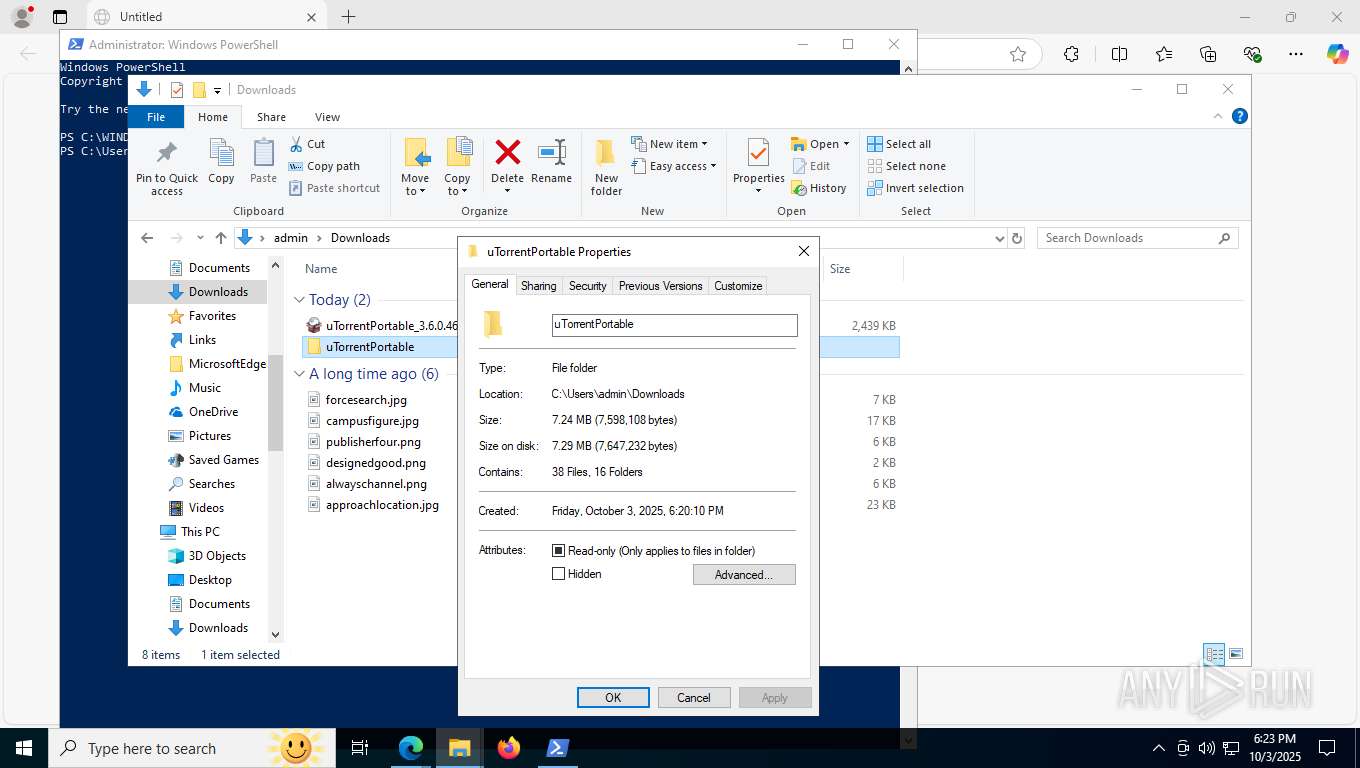
Task: Click the quick access toolbar properties checkmark icon
Action: 177,90
